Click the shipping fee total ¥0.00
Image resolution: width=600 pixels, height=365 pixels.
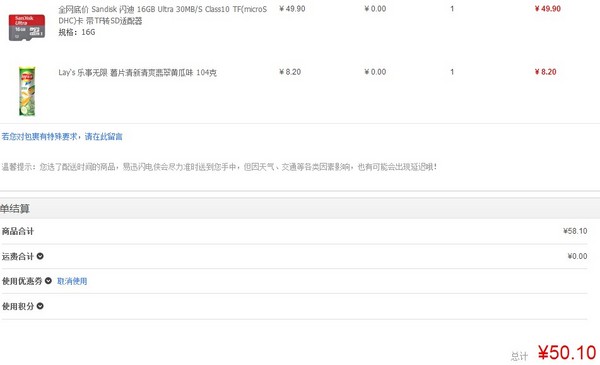(577, 256)
